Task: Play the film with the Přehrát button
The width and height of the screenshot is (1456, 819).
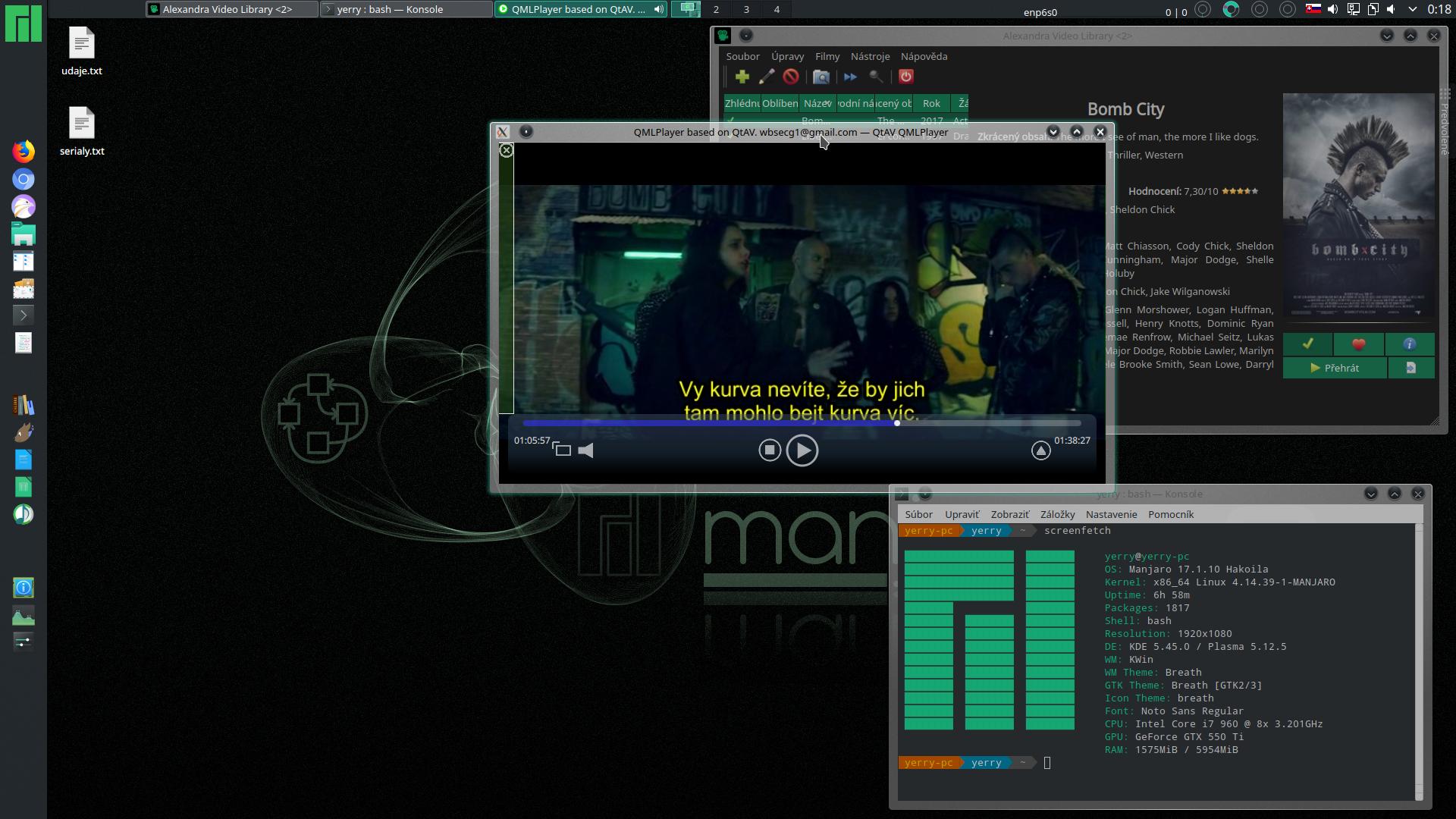Action: [1335, 368]
